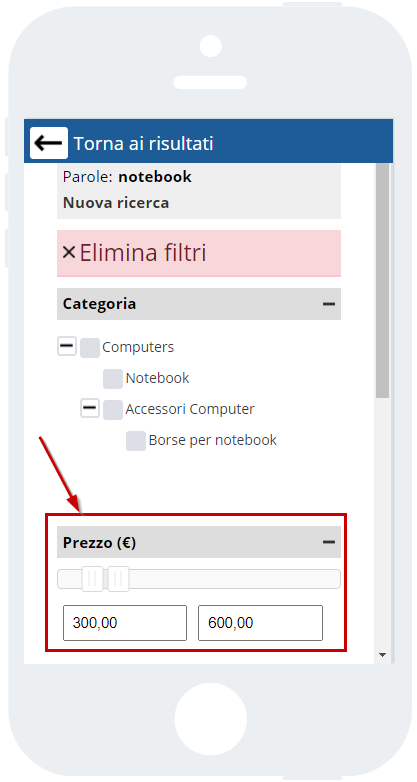Click the left price slider handle

[x=92, y=579]
